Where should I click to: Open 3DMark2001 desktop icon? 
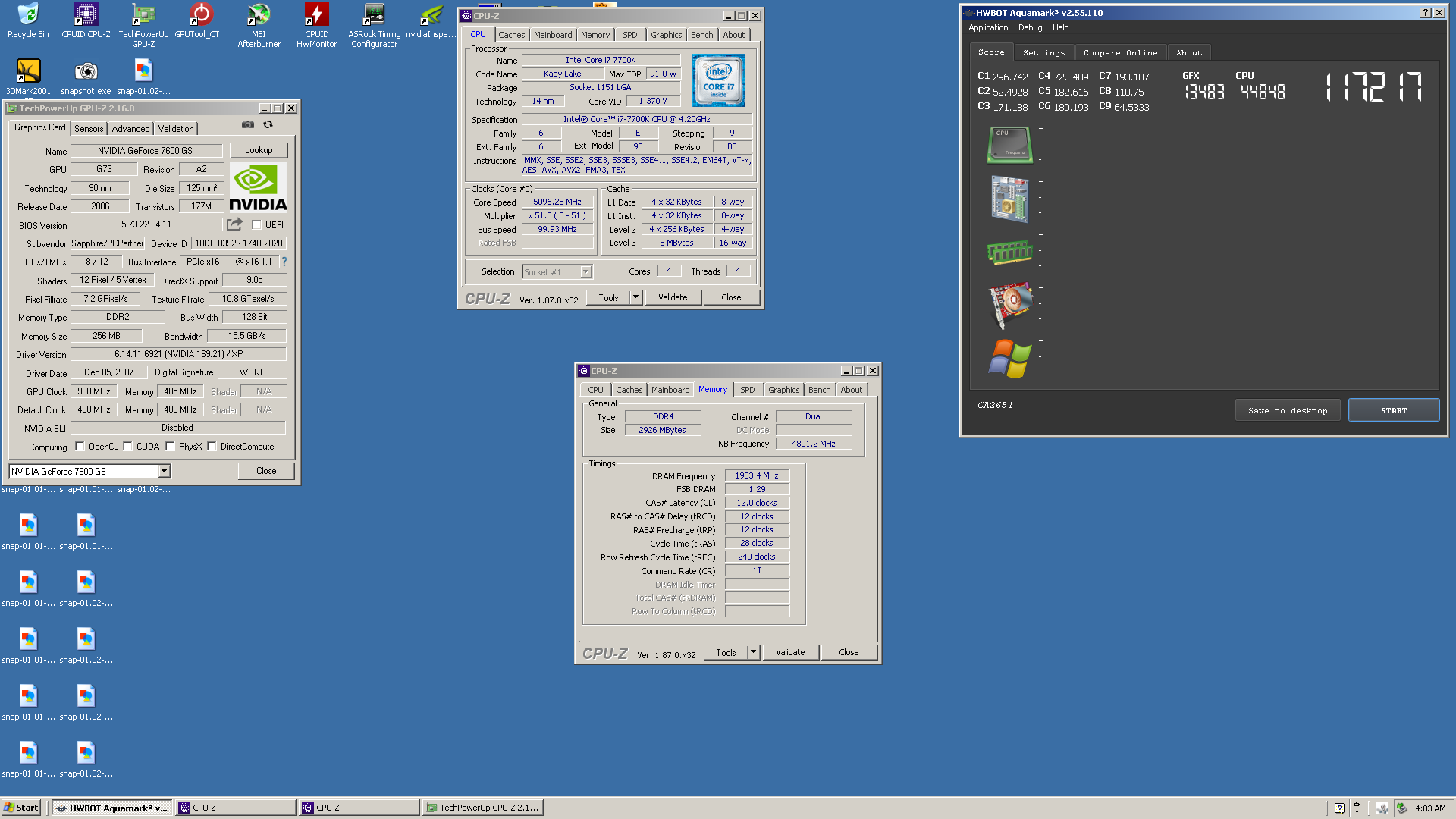coord(28,77)
